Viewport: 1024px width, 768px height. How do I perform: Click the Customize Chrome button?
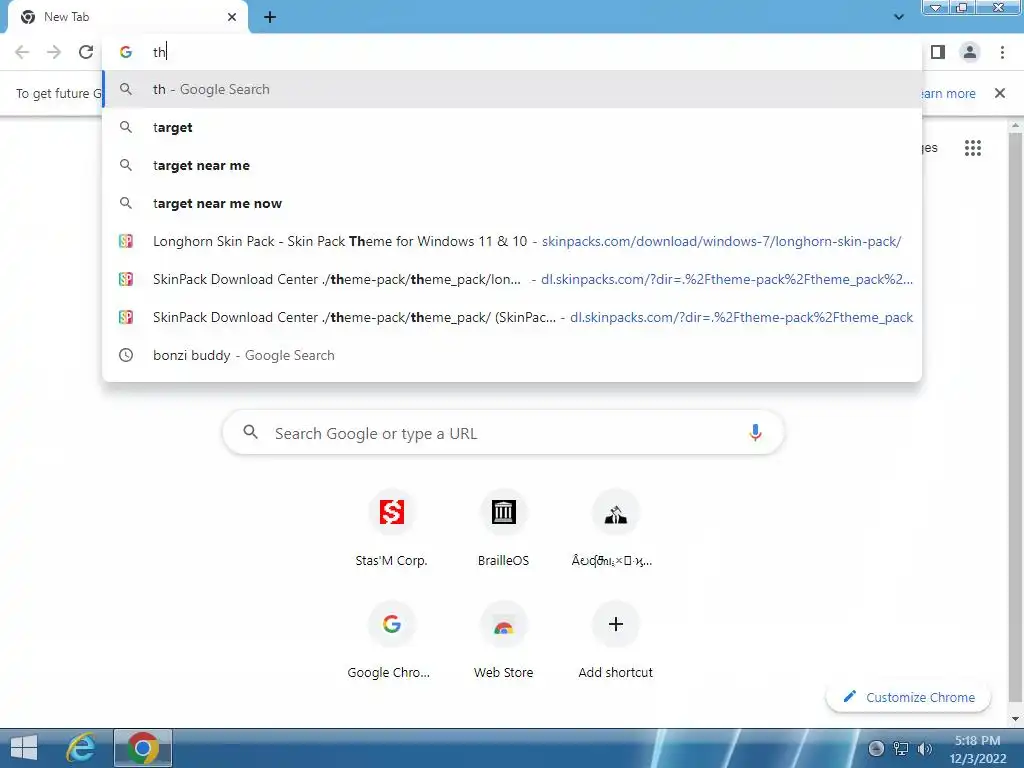coord(908,697)
